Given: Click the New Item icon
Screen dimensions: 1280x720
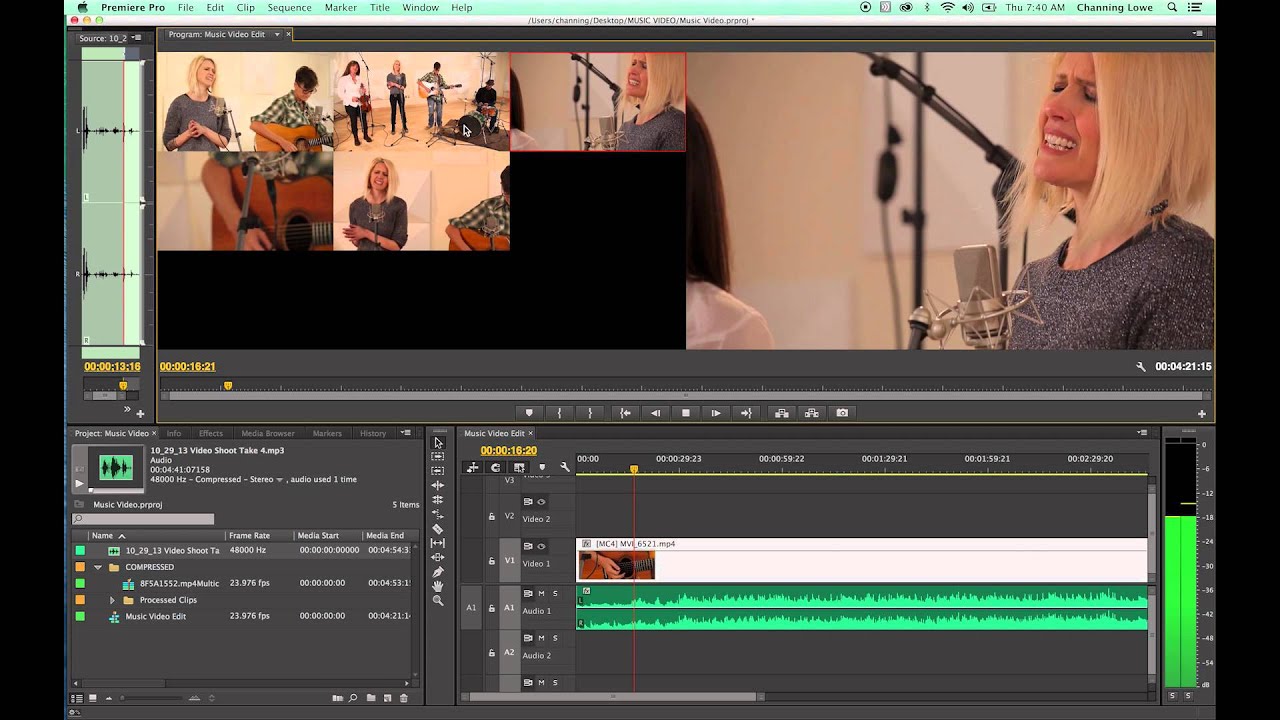Looking at the screenshot, I should click(x=387, y=698).
